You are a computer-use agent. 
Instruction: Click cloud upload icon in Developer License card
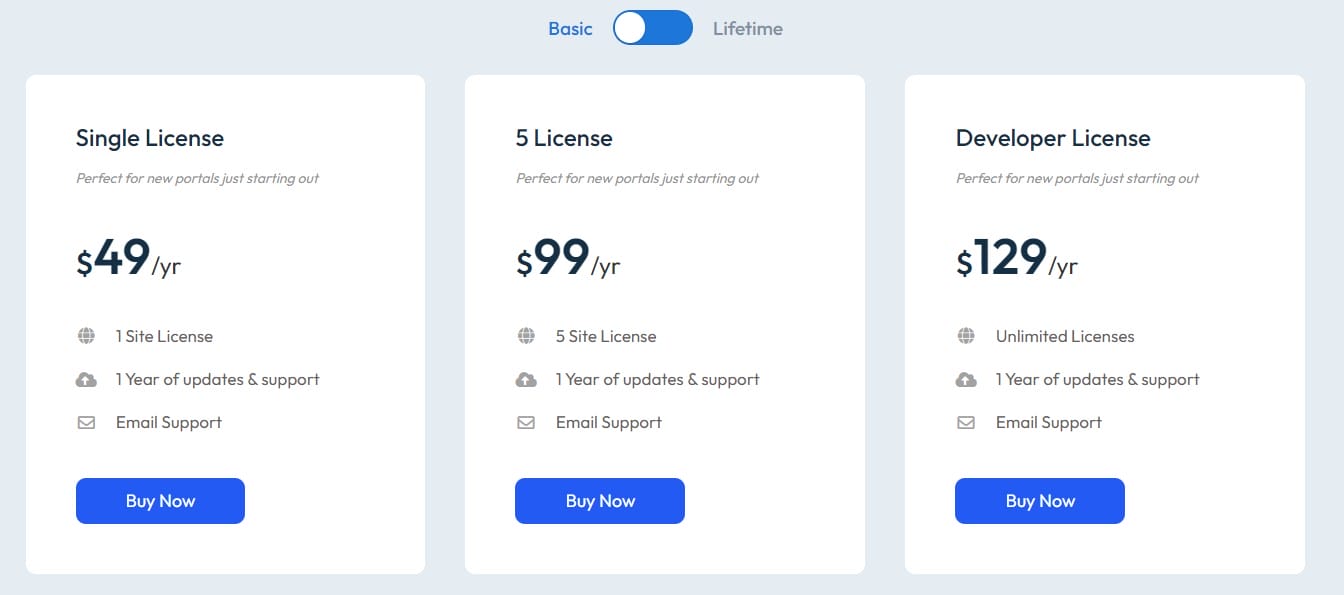click(x=966, y=380)
